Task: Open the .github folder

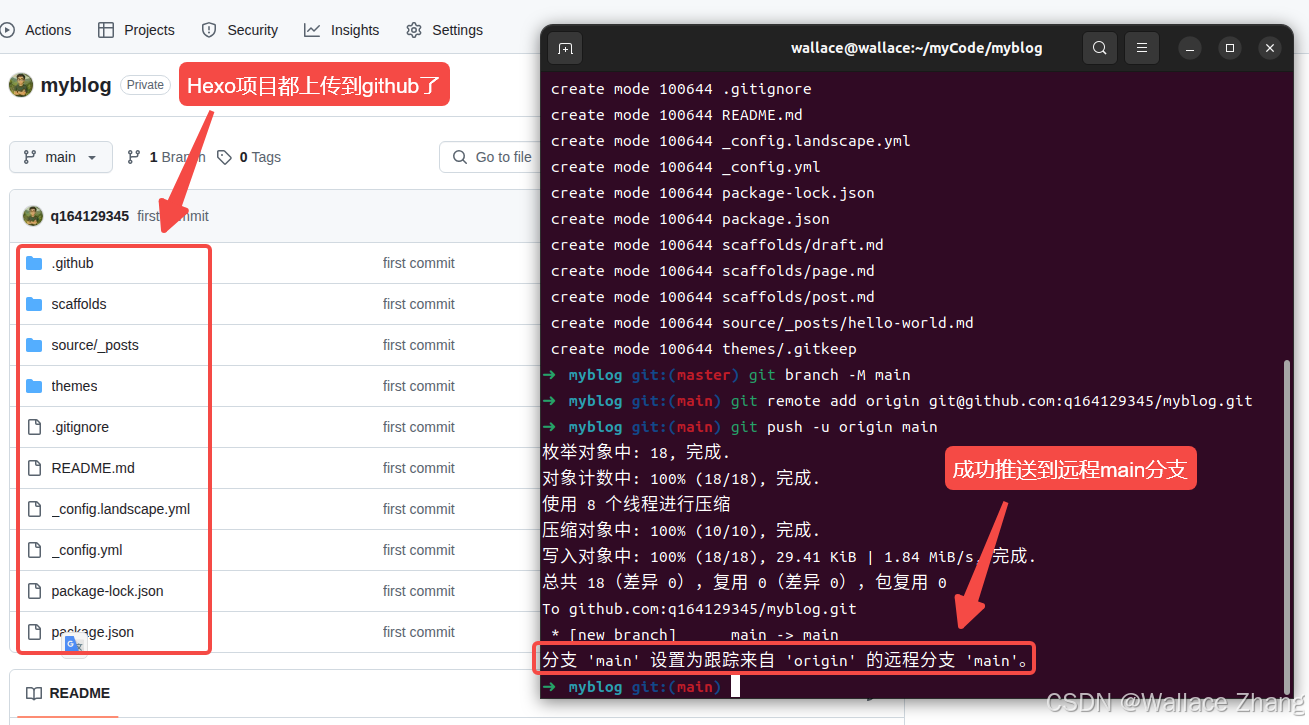Action: 72,263
